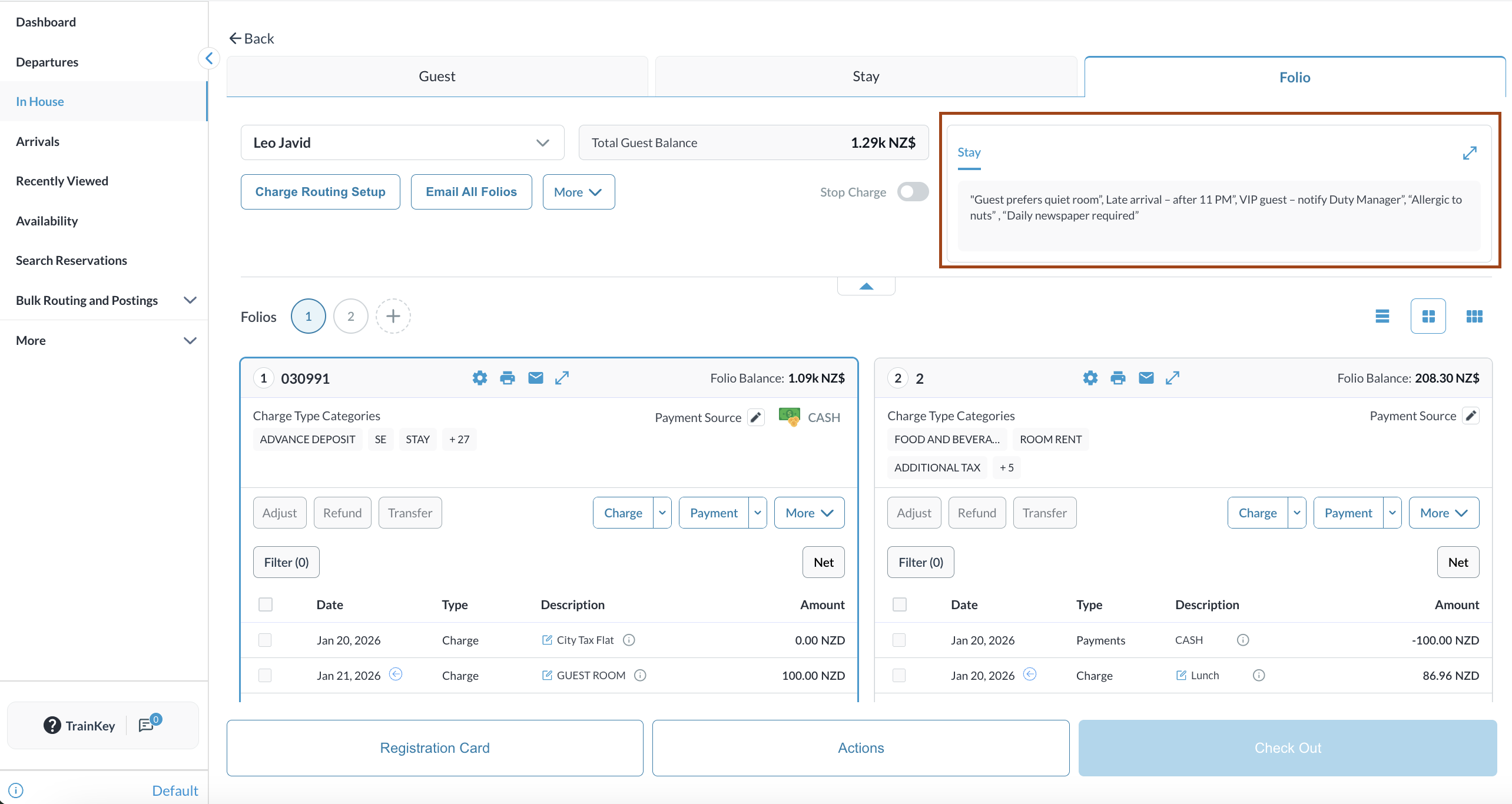Image resolution: width=1512 pixels, height=804 pixels.
Task: Check the GUEST ROOM charge row checkbox
Action: [265, 675]
